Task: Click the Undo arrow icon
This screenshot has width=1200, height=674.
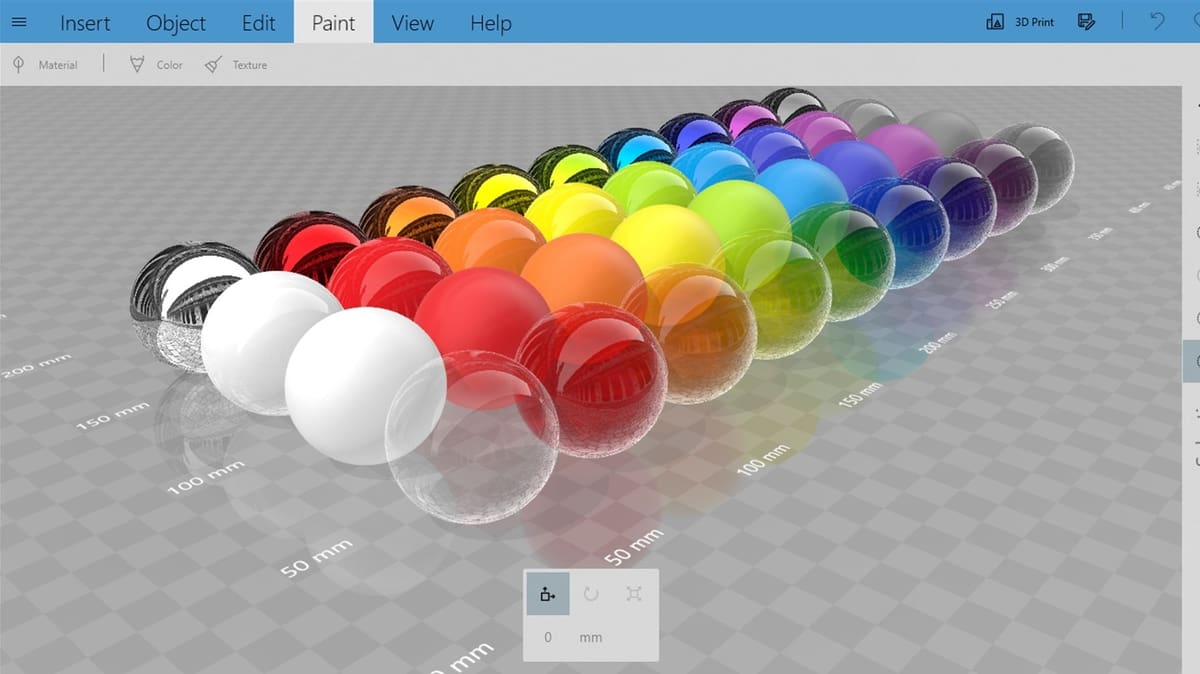Action: pos(1157,21)
